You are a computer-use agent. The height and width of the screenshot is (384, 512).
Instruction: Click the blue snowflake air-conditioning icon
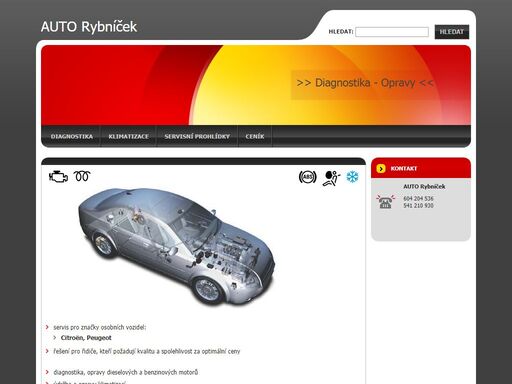pos(352,176)
